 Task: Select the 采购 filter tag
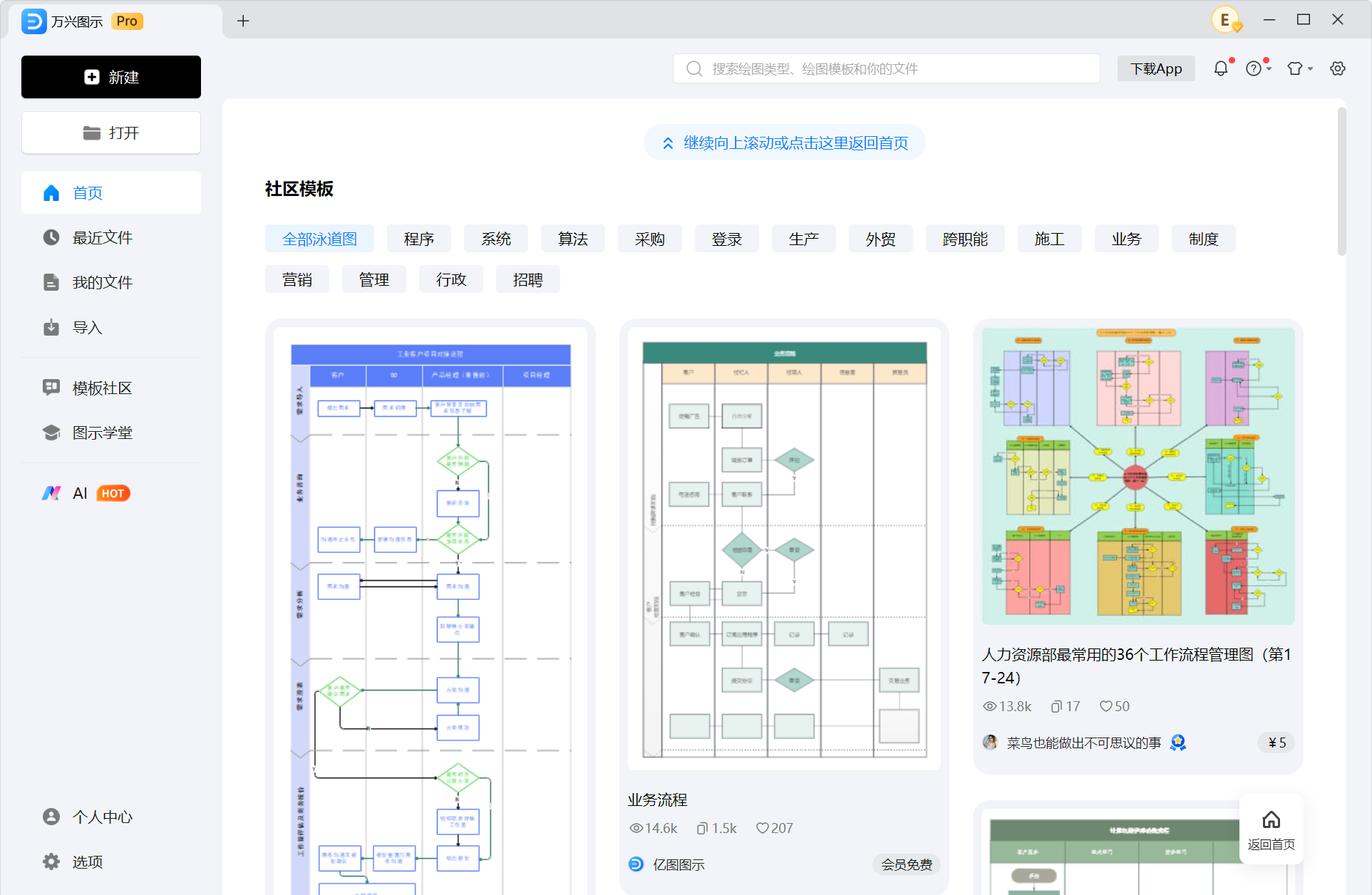pos(649,239)
